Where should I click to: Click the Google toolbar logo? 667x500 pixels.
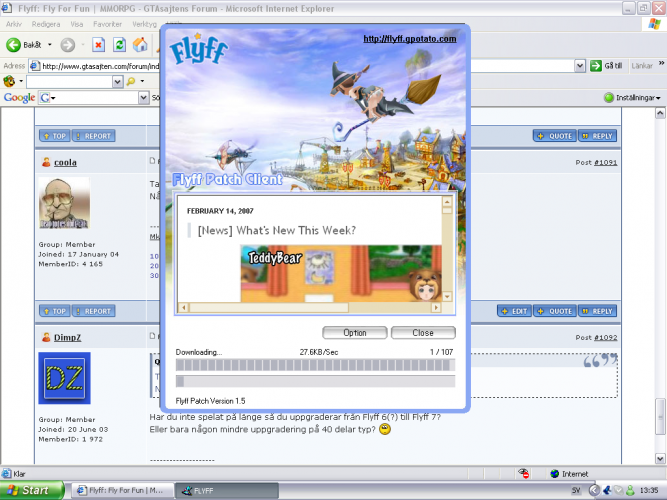[x=19, y=97]
